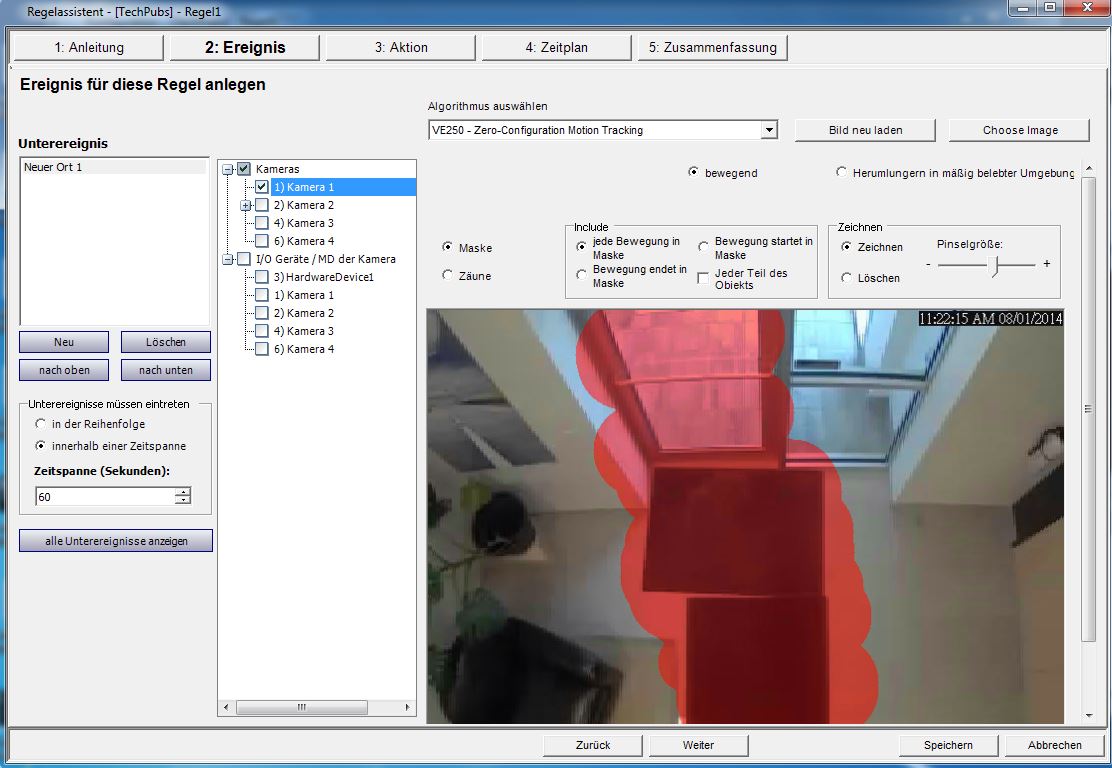Check 6) Kamera 4 checkbox under I/O Geräte

pos(262,349)
